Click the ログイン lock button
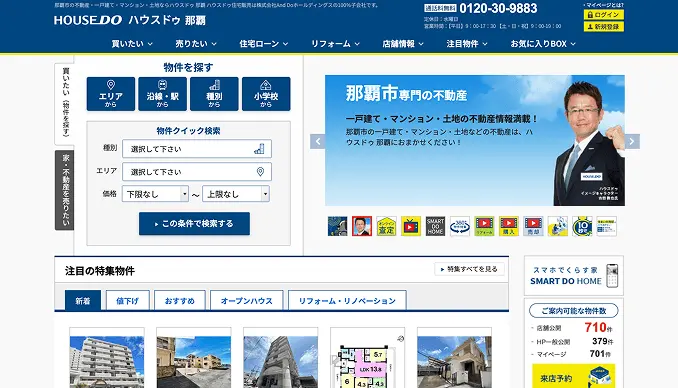 click(x=604, y=15)
